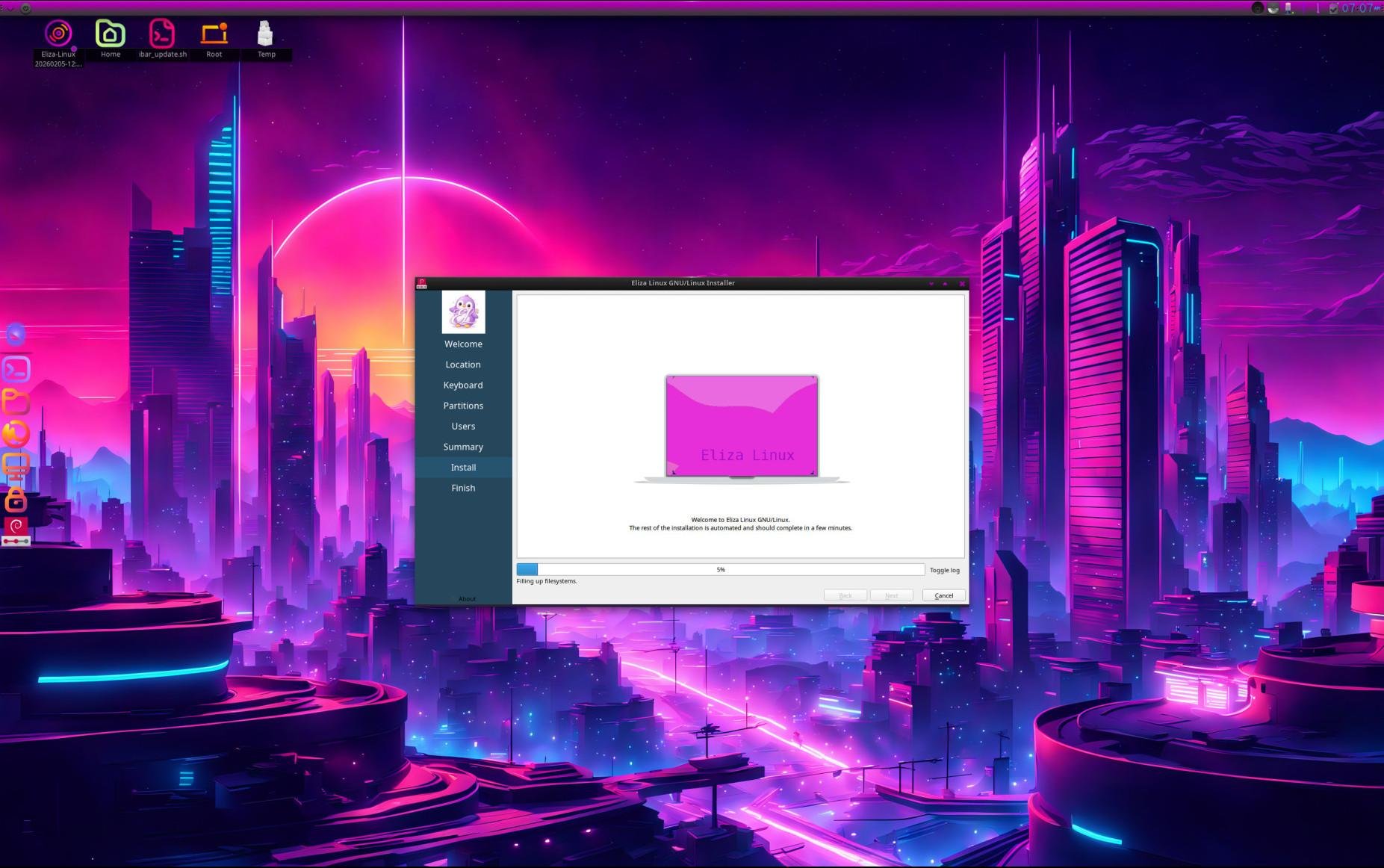
Task: Select the Welcome step in installer sidebar
Action: 463,344
